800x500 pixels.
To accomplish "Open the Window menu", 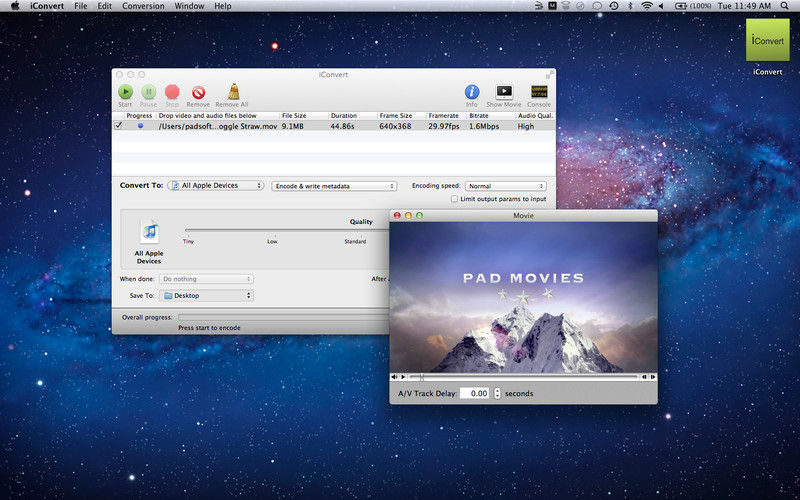I will (189, 6).
